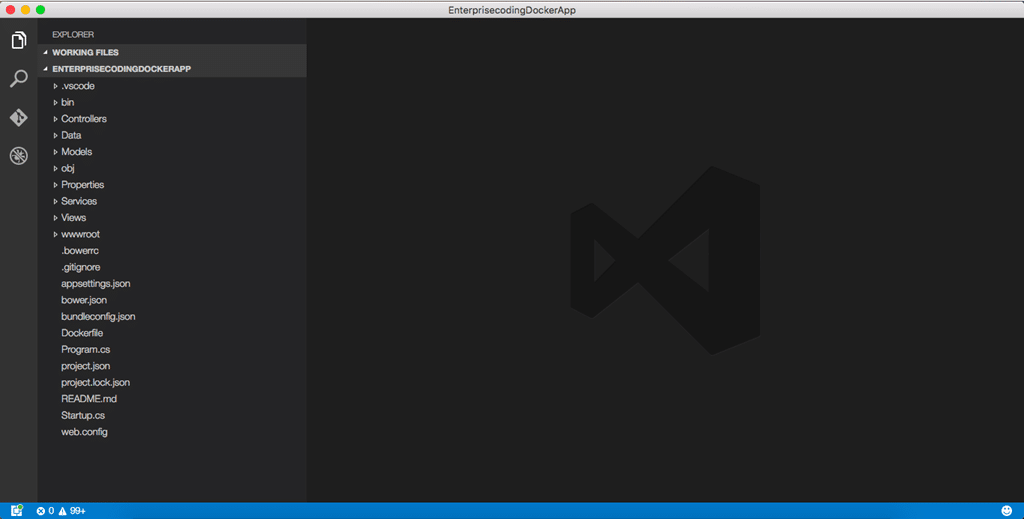Open the Git source control icon
The height and width of the screenshot is (519, 1024).
18,117
